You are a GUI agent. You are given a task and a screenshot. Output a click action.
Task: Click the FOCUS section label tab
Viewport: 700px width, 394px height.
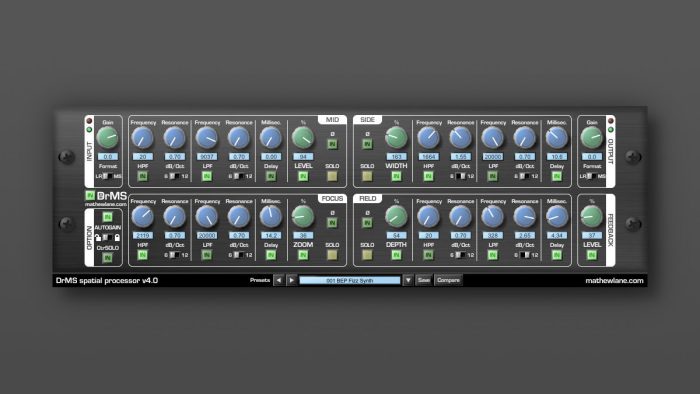332,199
